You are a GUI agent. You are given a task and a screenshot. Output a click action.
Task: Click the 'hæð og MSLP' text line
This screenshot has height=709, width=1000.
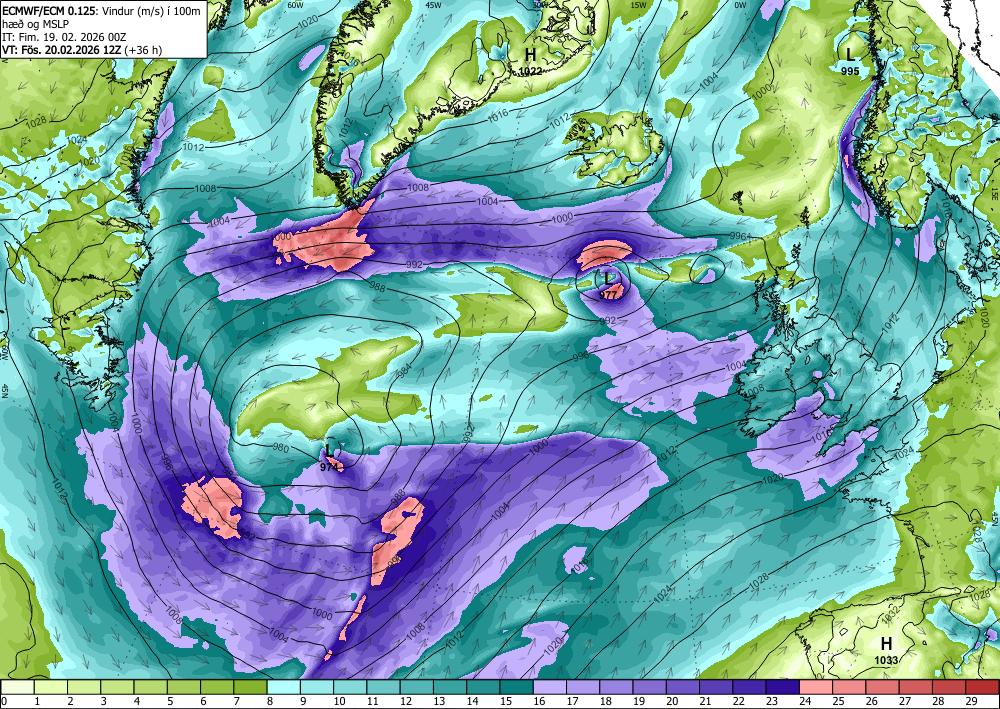35,24
